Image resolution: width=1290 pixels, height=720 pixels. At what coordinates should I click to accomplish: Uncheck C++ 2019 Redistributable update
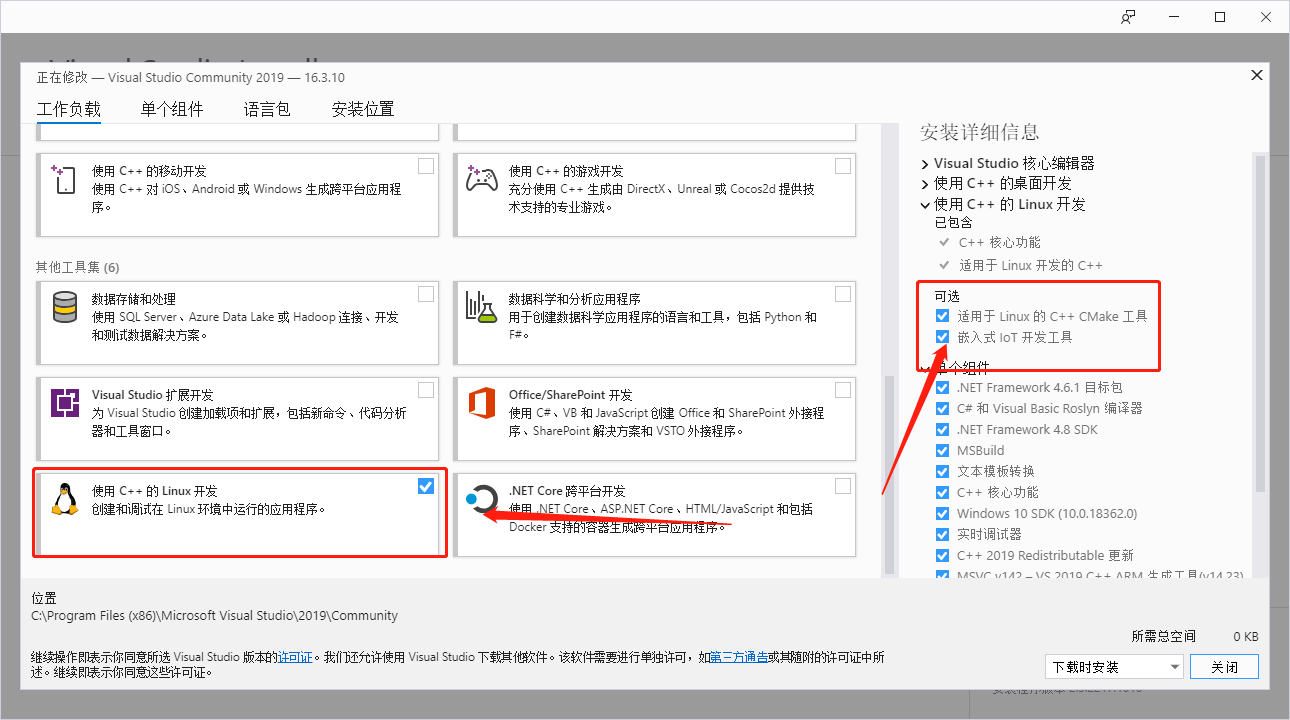tap(942, 555)
